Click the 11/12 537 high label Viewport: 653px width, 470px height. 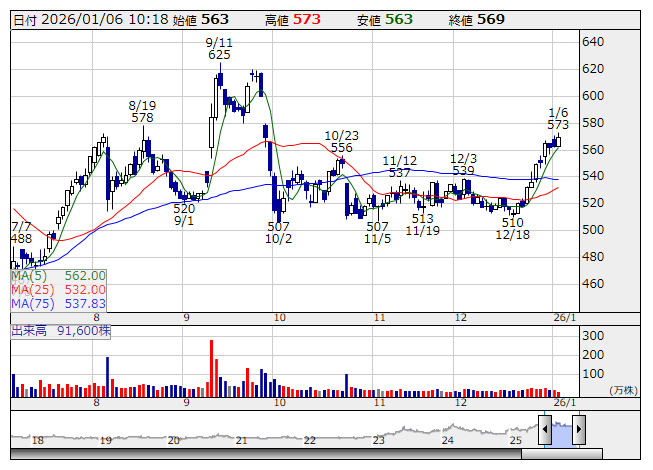click(x=399, y=167)
